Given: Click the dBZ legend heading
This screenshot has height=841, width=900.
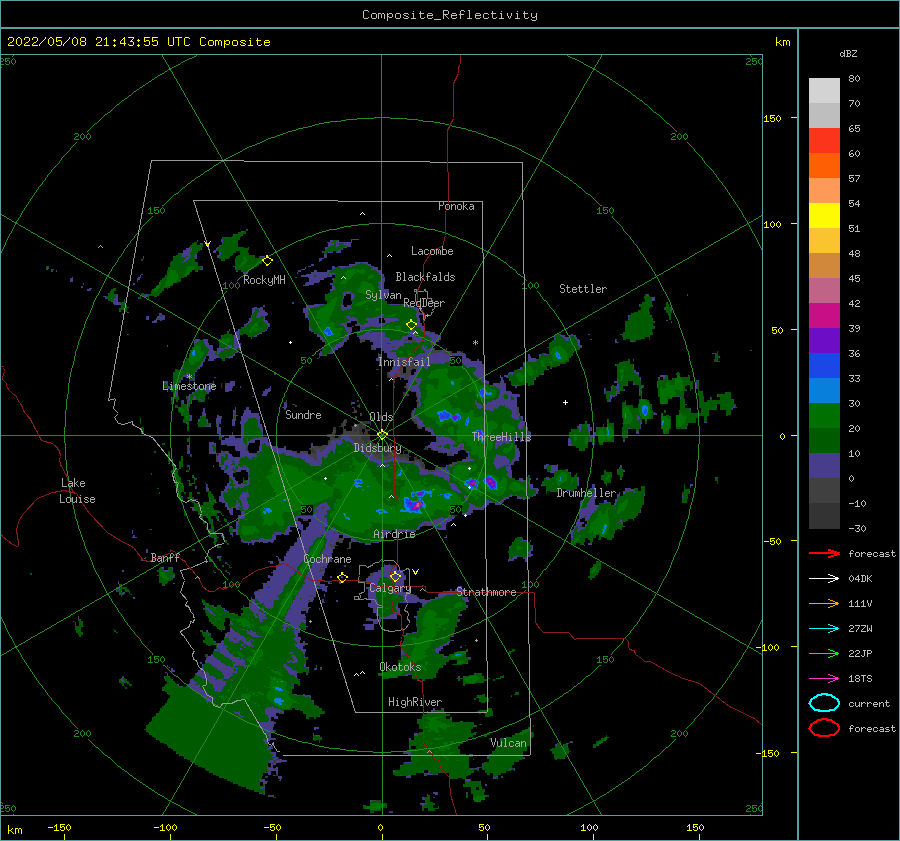Looking at the screenshot, I should (x=848, y=53).
